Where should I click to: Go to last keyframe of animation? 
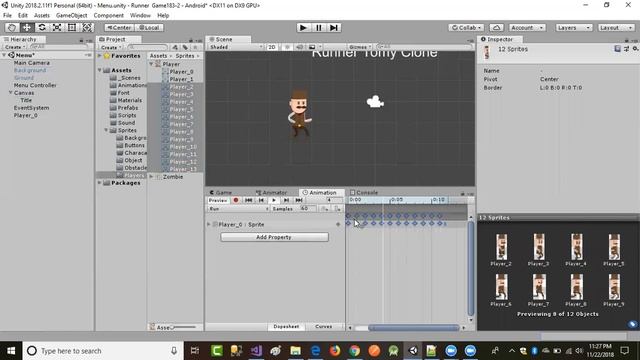pos(299,200)
